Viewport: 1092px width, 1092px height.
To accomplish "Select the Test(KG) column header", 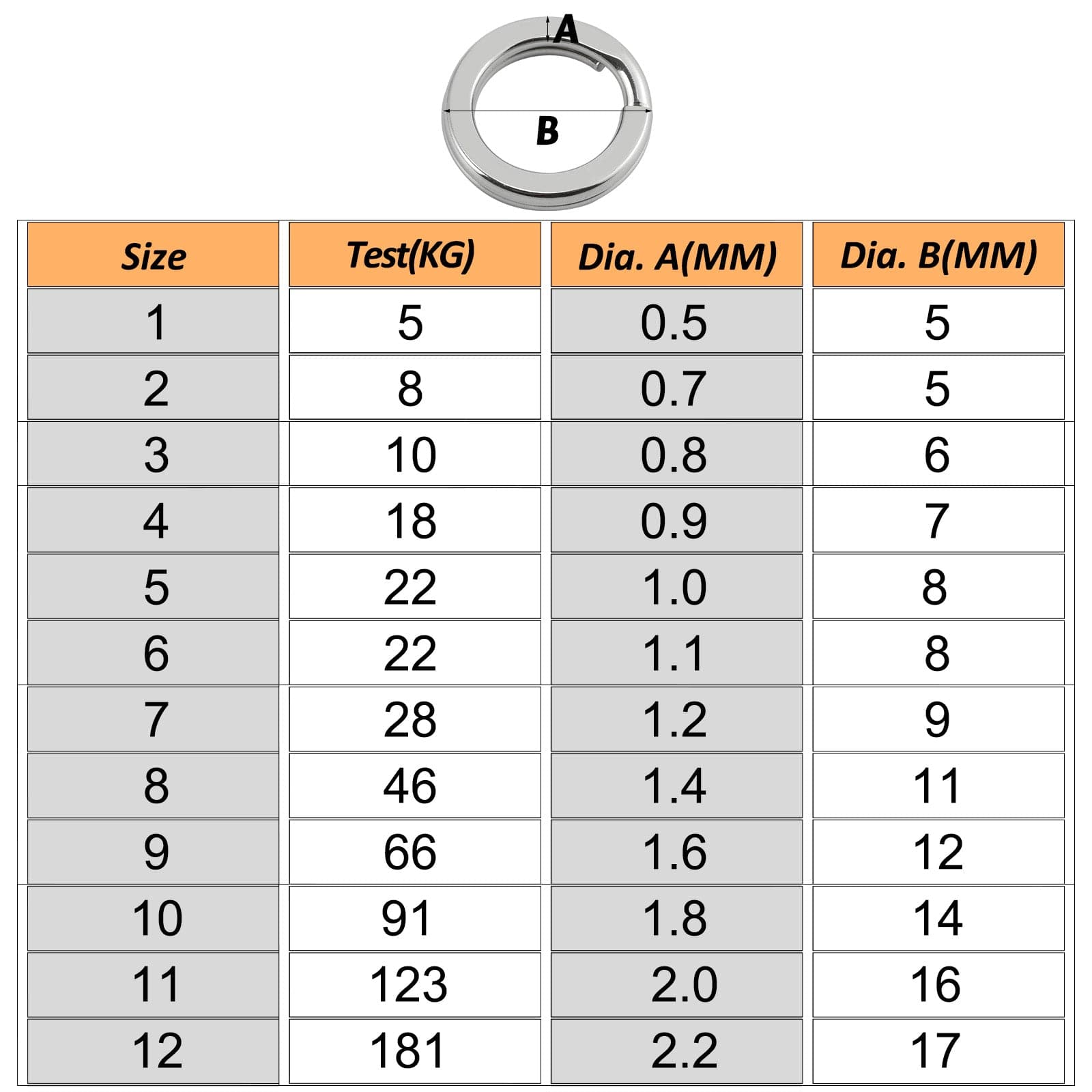I will point(415,255).
